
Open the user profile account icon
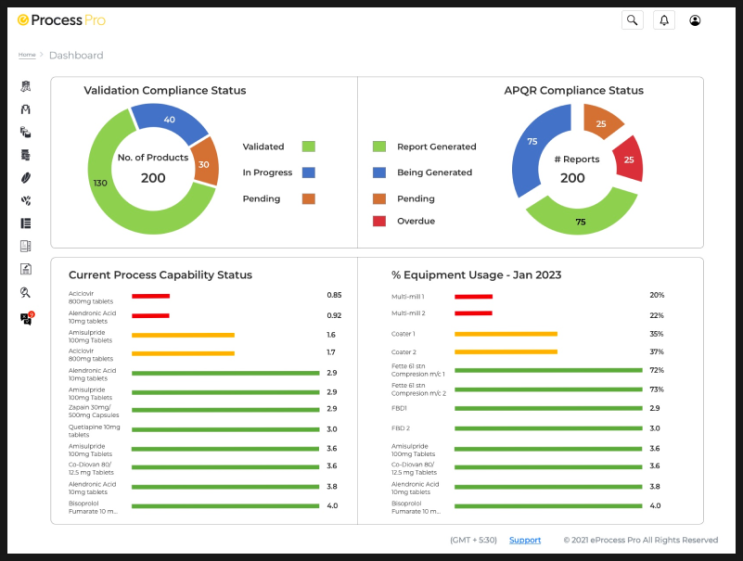click(695, 20)
